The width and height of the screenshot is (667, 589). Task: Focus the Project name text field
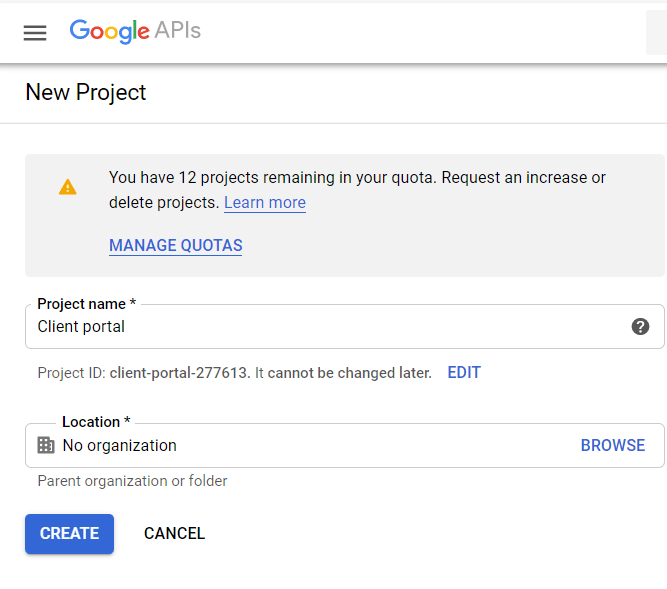[320, 327]
